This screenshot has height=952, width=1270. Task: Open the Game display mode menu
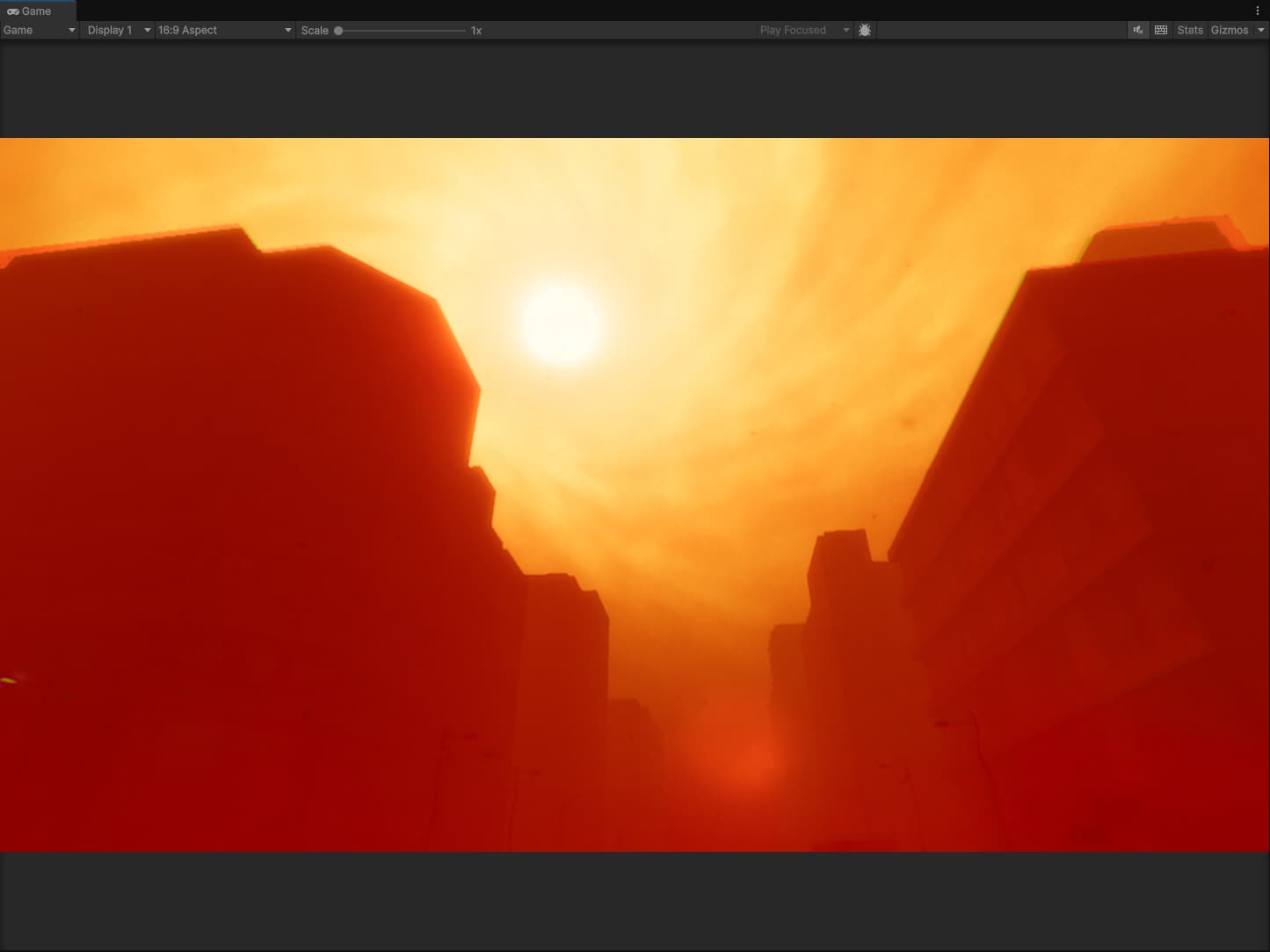click(x=40, y=30)
